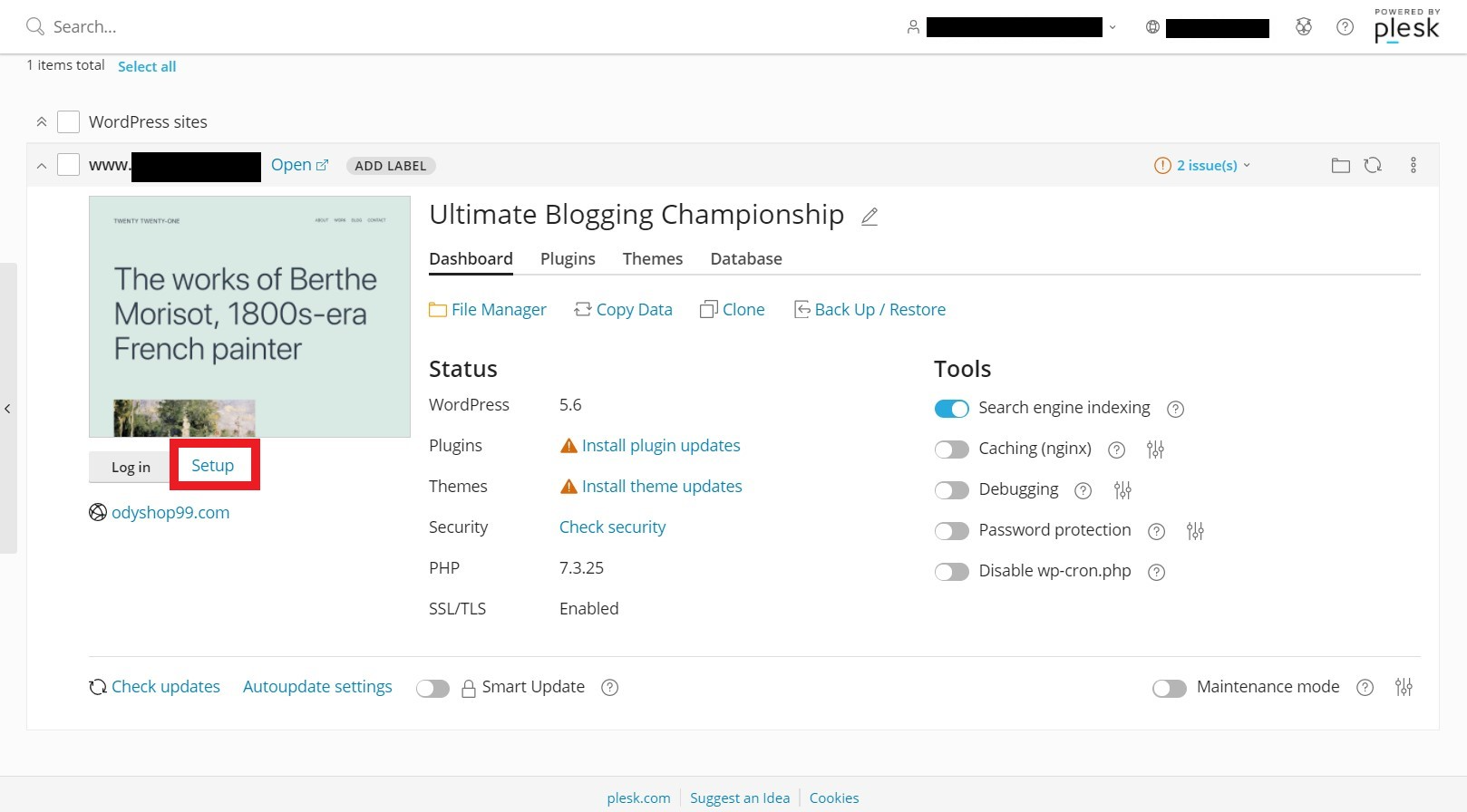Expand the left sidebar arrow
1467x812 pixels.
coord(7,409)
